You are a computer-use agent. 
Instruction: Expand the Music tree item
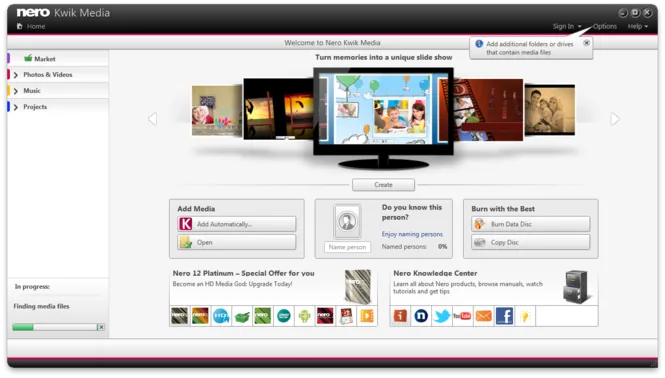[x=16, y=91]
